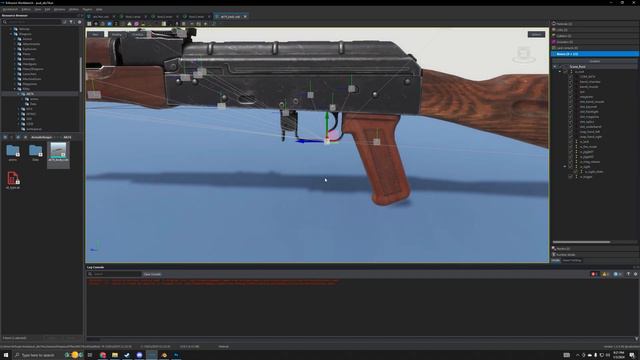This screenshot has height=360, width=640.
Task: Click Resource Browser tree vertical scrollbar
Action: click(80, 74)
